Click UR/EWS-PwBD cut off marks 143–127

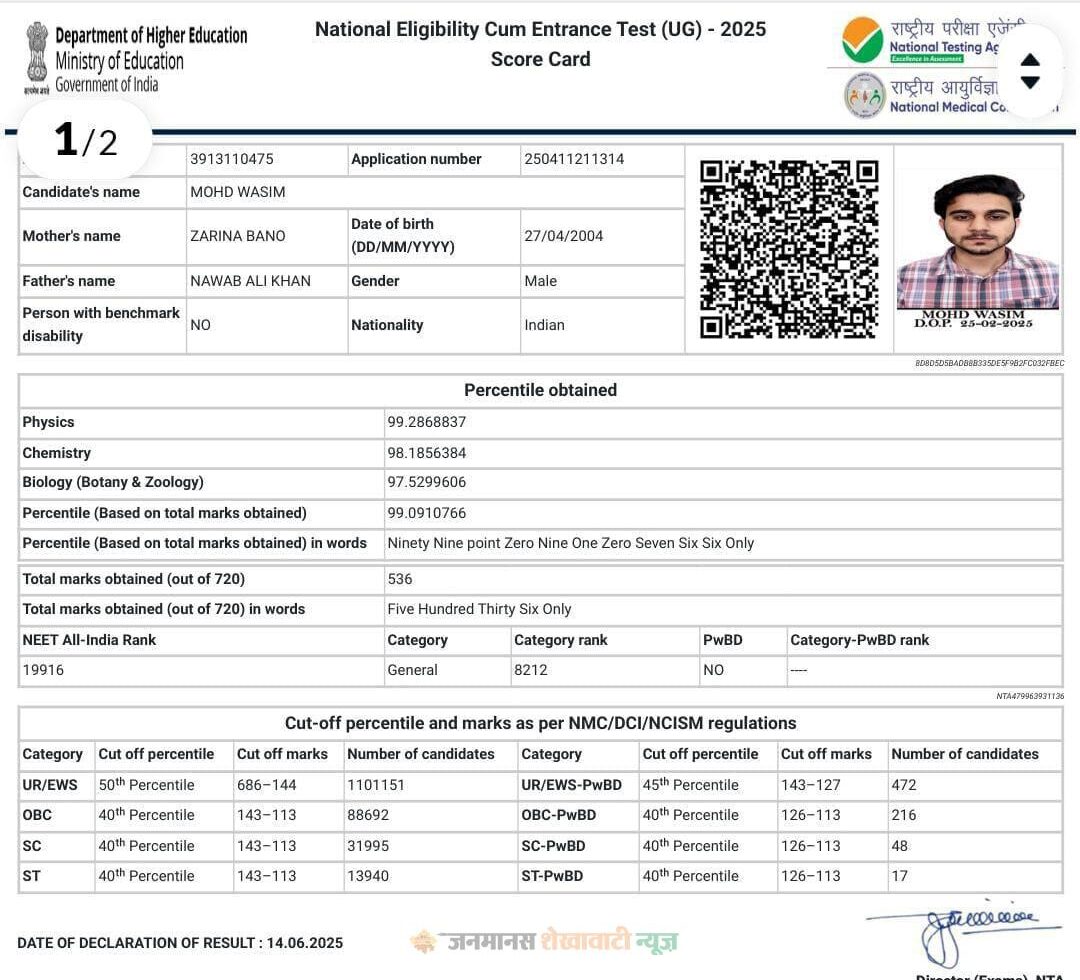[x=810, y=785]
